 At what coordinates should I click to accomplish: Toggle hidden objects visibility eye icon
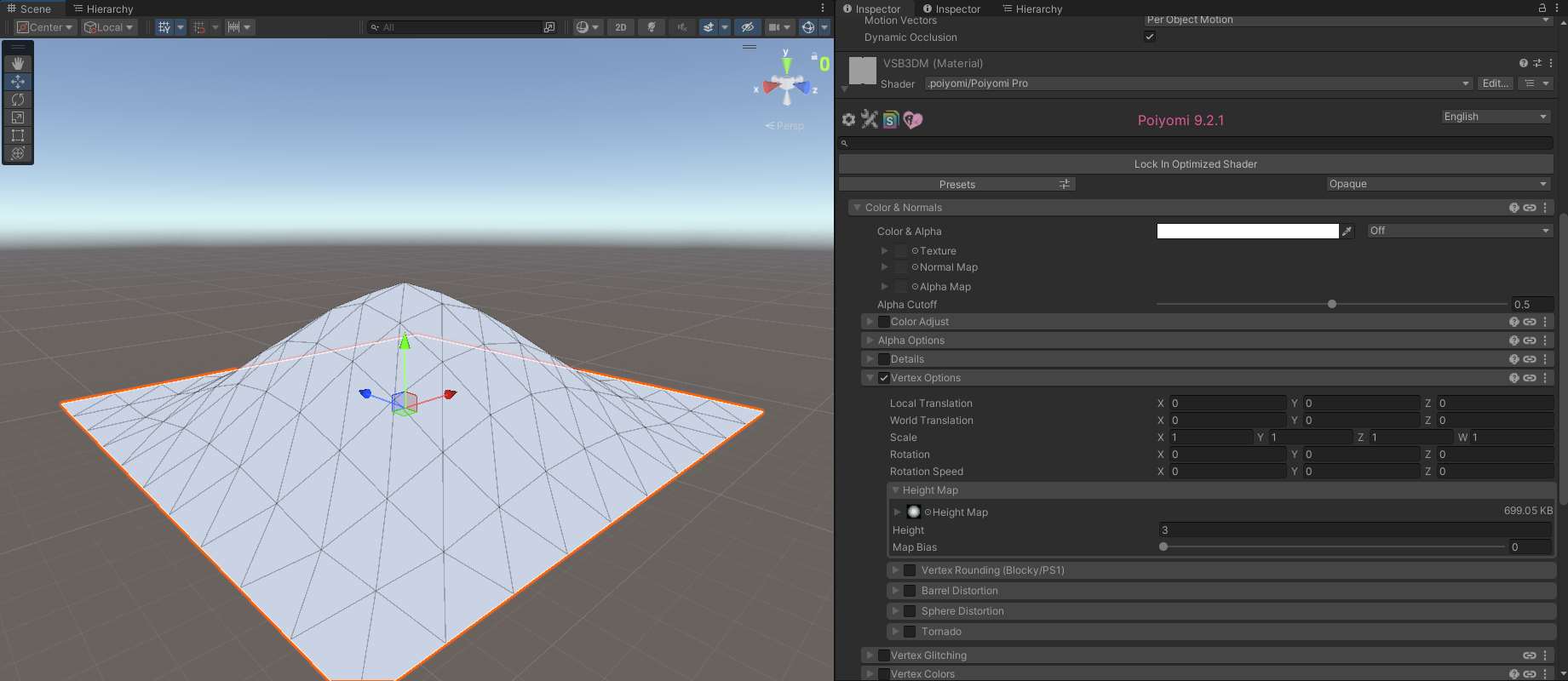[x=747, y=27]
